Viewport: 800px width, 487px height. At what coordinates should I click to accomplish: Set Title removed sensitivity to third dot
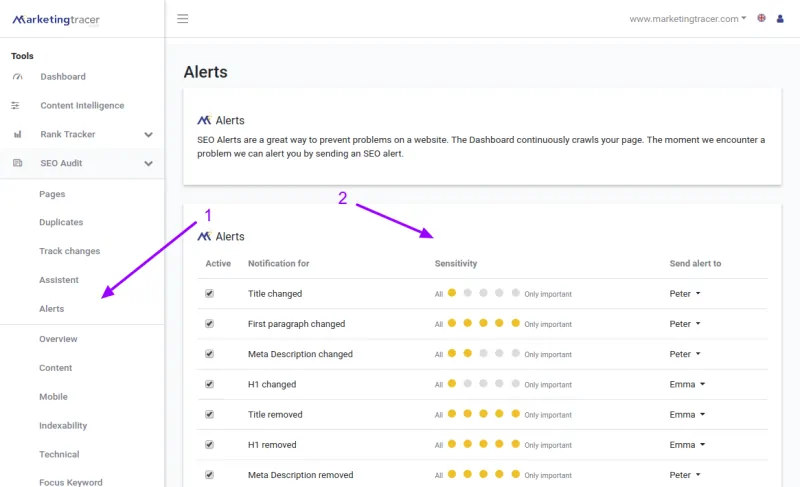tap(483, 414)
